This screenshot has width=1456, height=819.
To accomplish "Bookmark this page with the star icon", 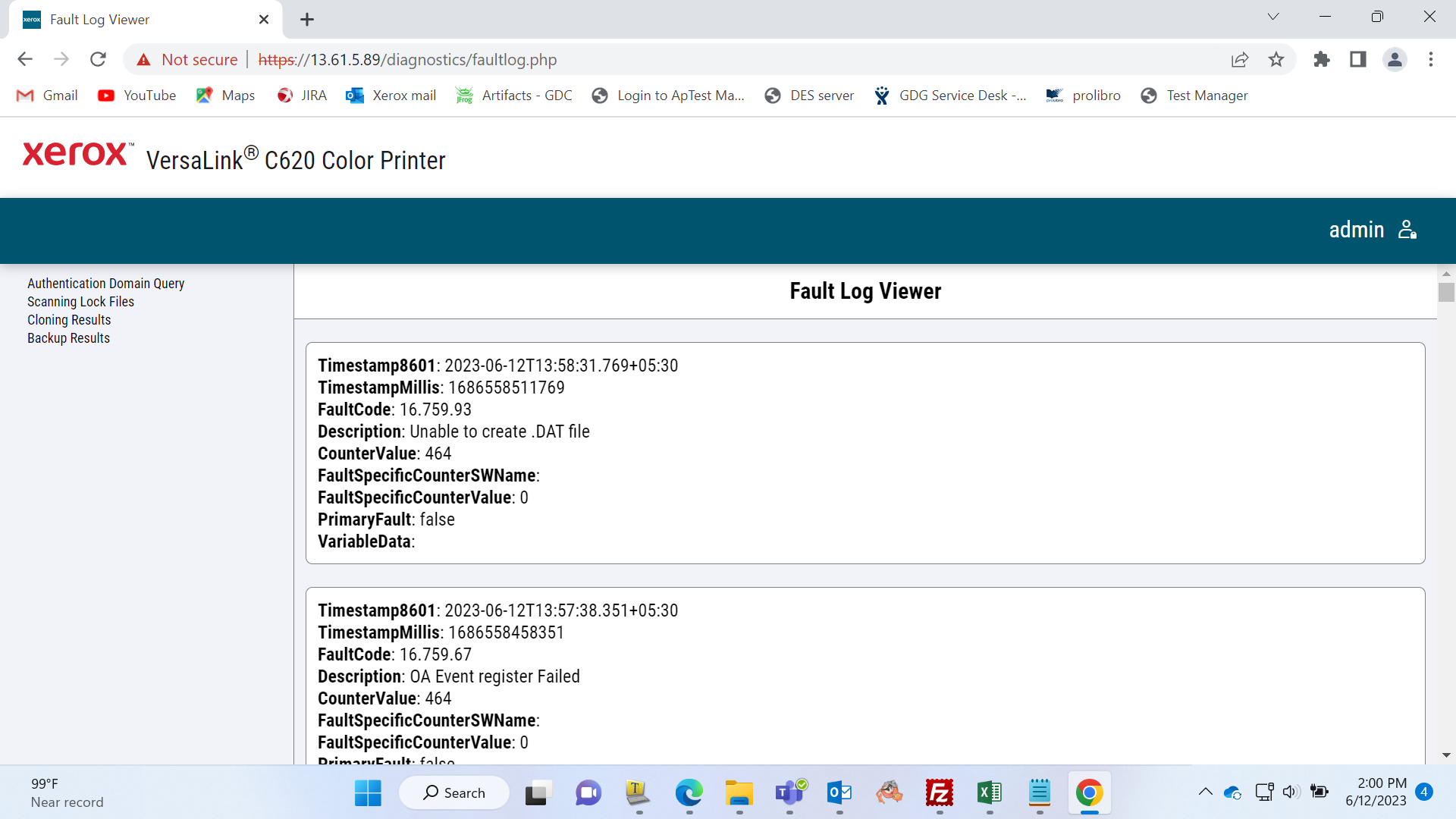I will (1276, 59).
